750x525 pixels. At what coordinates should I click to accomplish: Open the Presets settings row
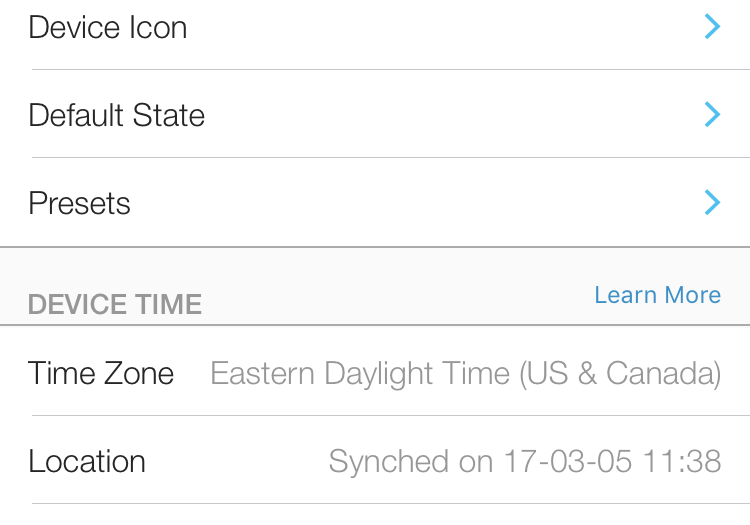tap(375, 203)
